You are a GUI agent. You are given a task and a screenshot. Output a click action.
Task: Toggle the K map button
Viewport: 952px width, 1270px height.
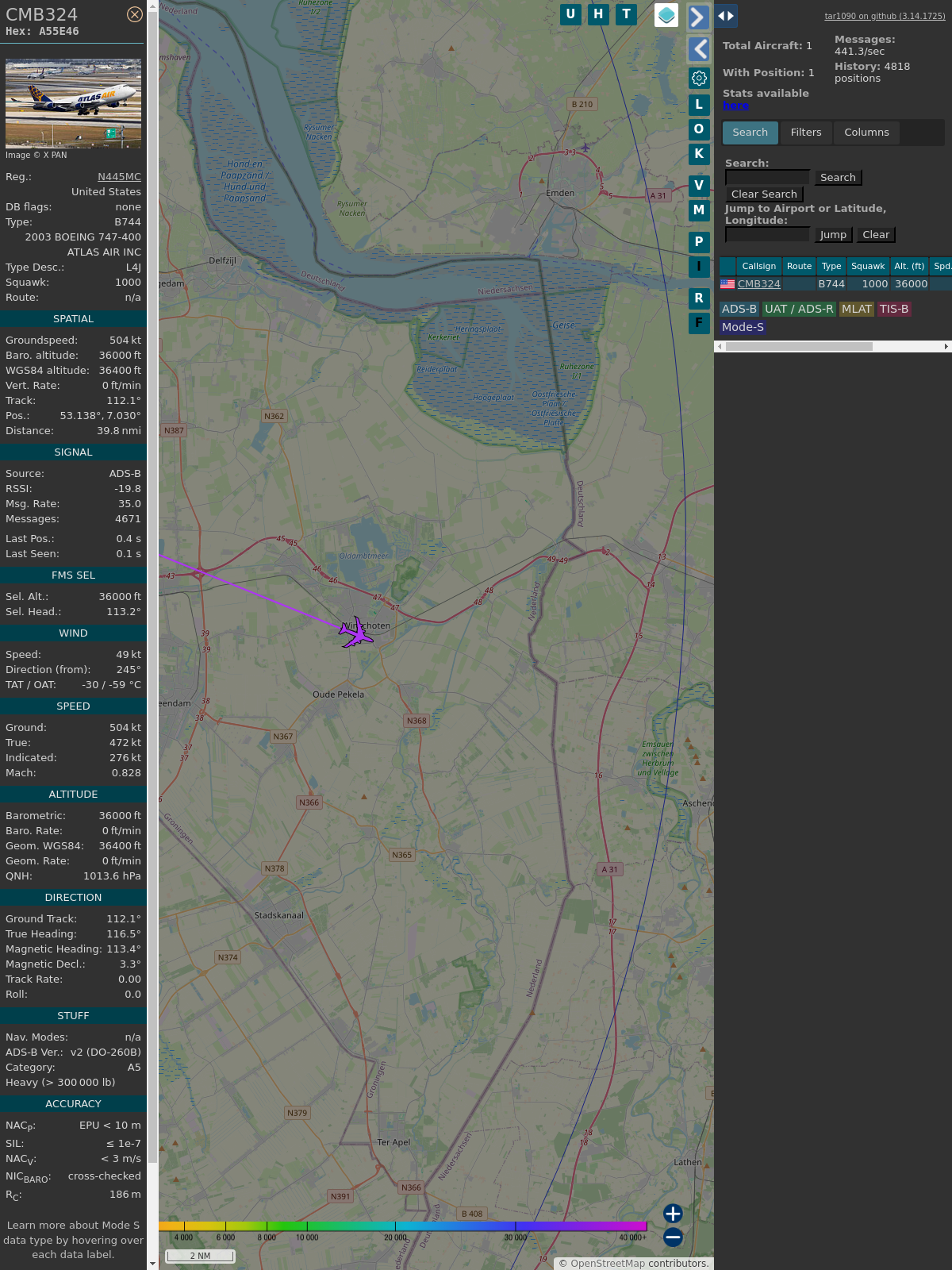click(699, 154)
